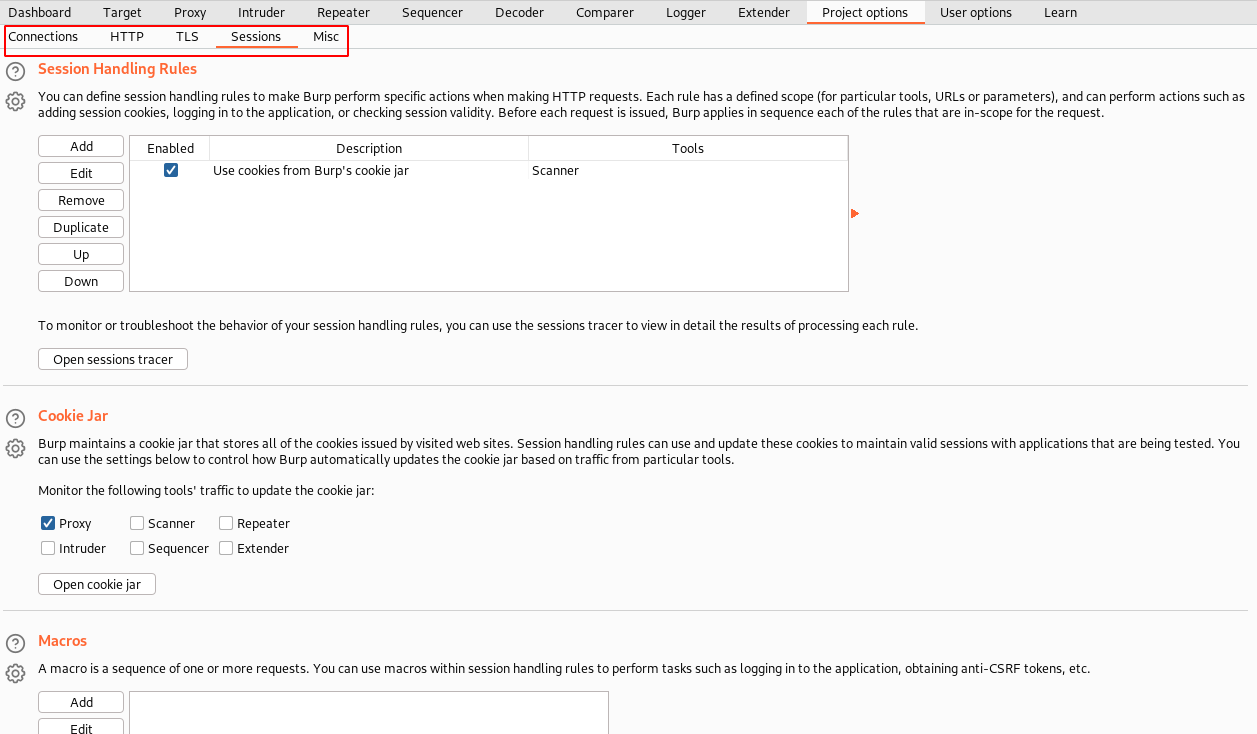Screen dimensions: 1257x734
Task: Click the Cookie Jar help question icon
Action: click(x=15, y=418)
